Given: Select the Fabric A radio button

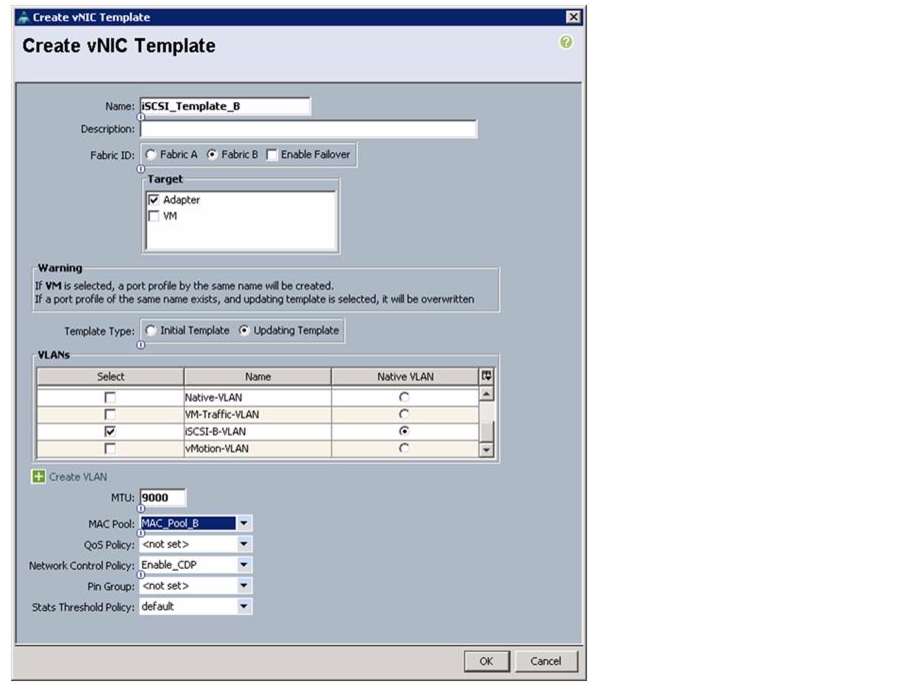Looking at the screenshot, I should (x=151, y=154).
